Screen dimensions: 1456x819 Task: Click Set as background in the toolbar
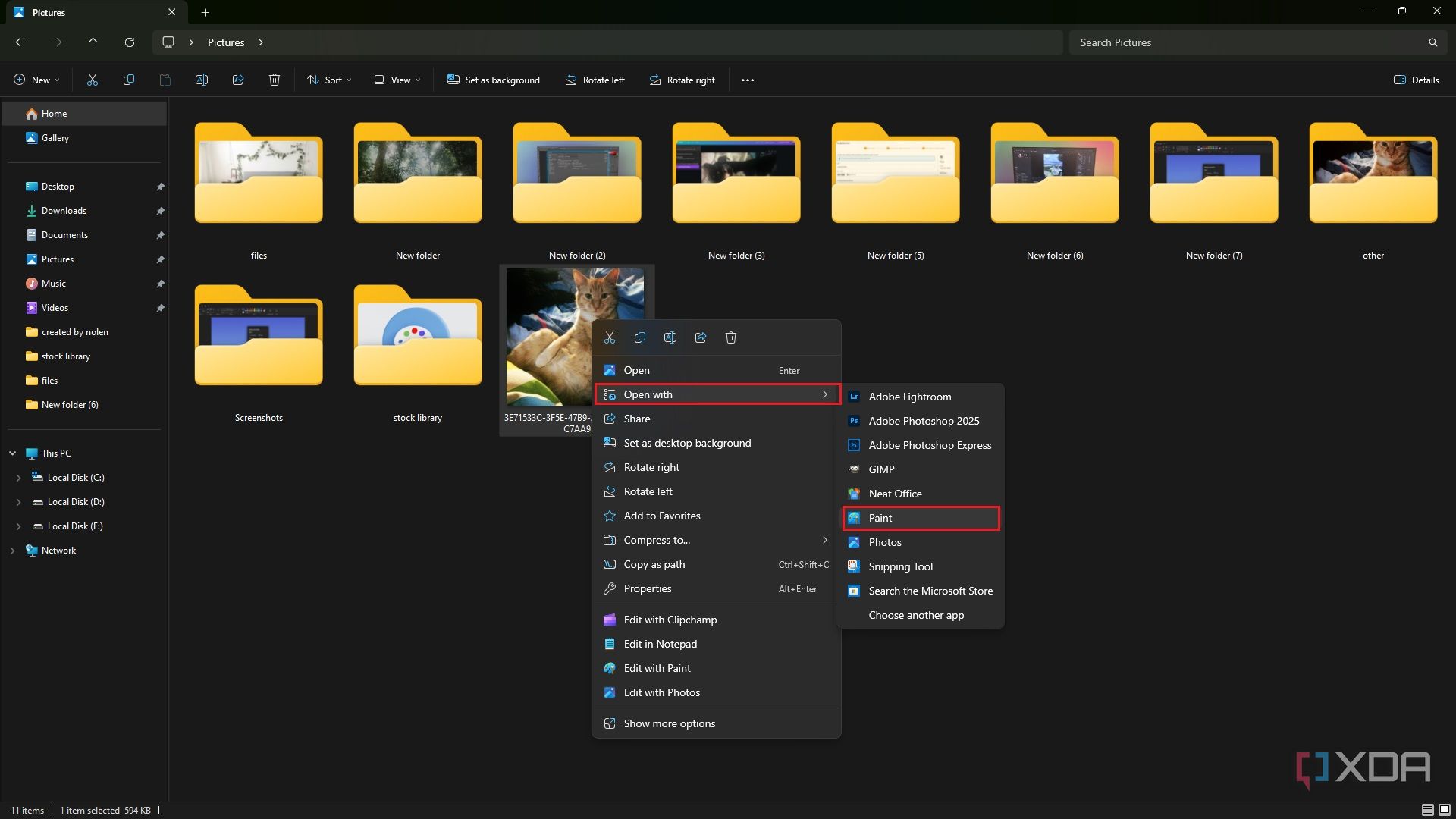coord(494,80)
